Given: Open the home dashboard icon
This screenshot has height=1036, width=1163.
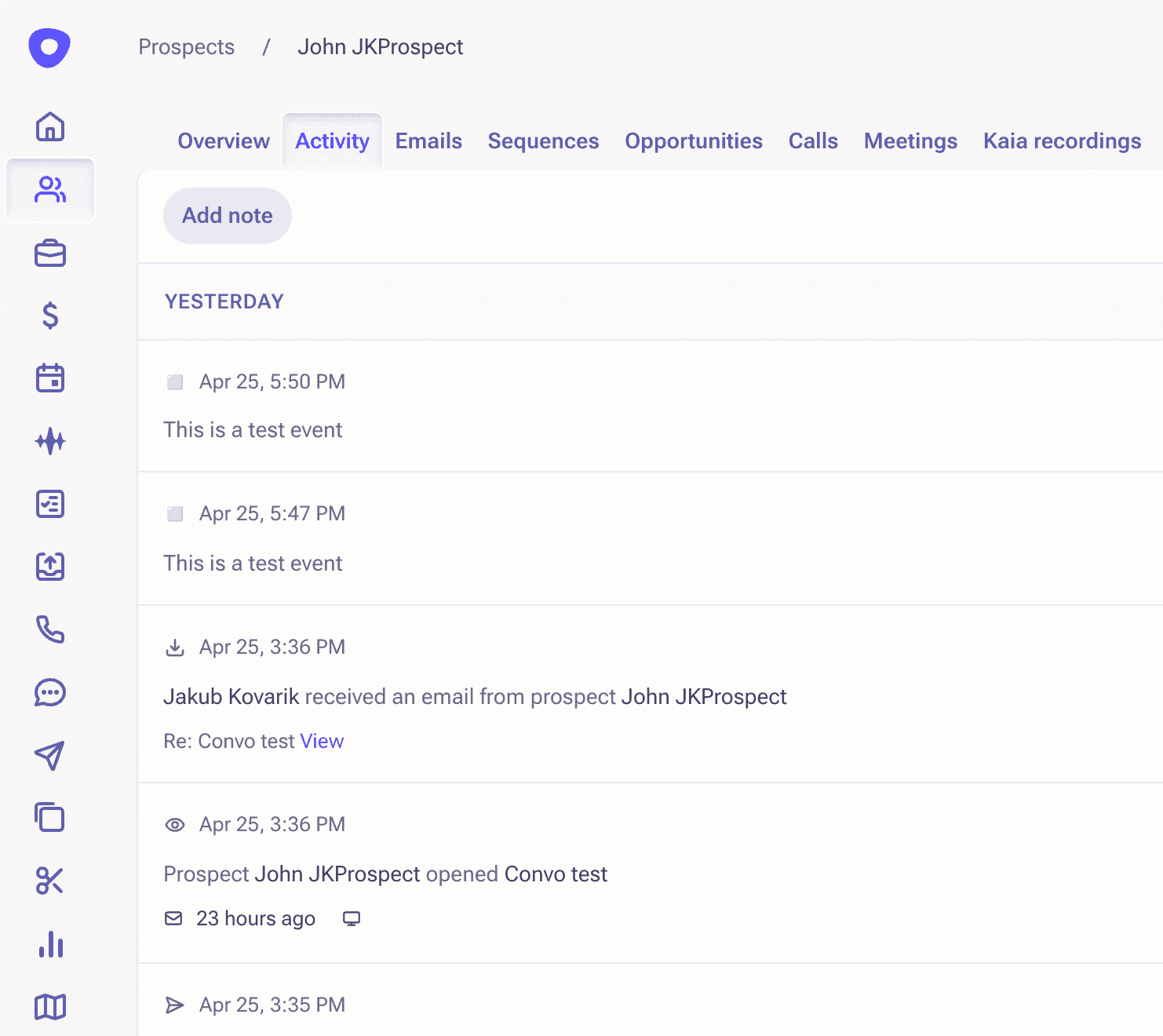Looking at the screenshot, I should 50,126.
